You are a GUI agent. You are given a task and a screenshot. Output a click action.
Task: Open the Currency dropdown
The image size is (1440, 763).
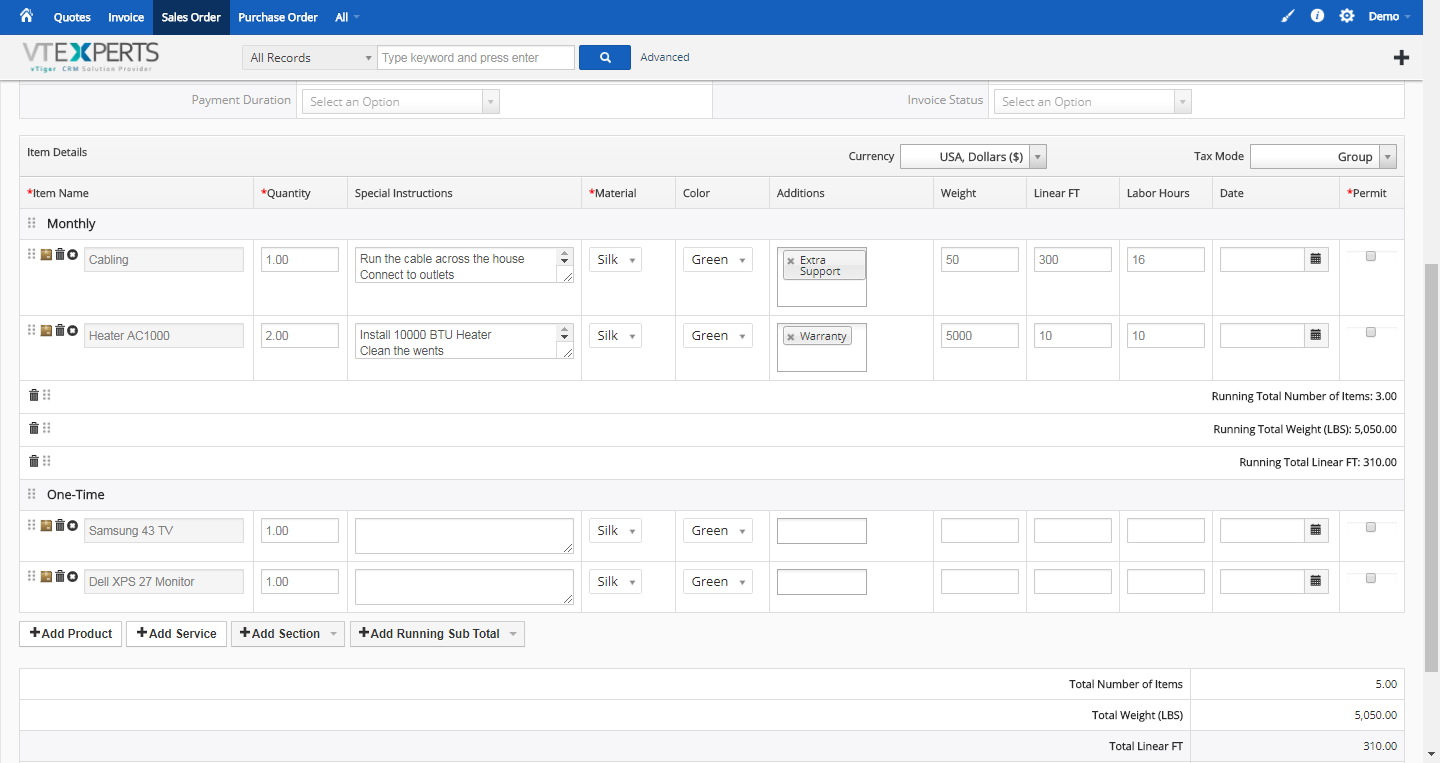(x=1037, y=156)
